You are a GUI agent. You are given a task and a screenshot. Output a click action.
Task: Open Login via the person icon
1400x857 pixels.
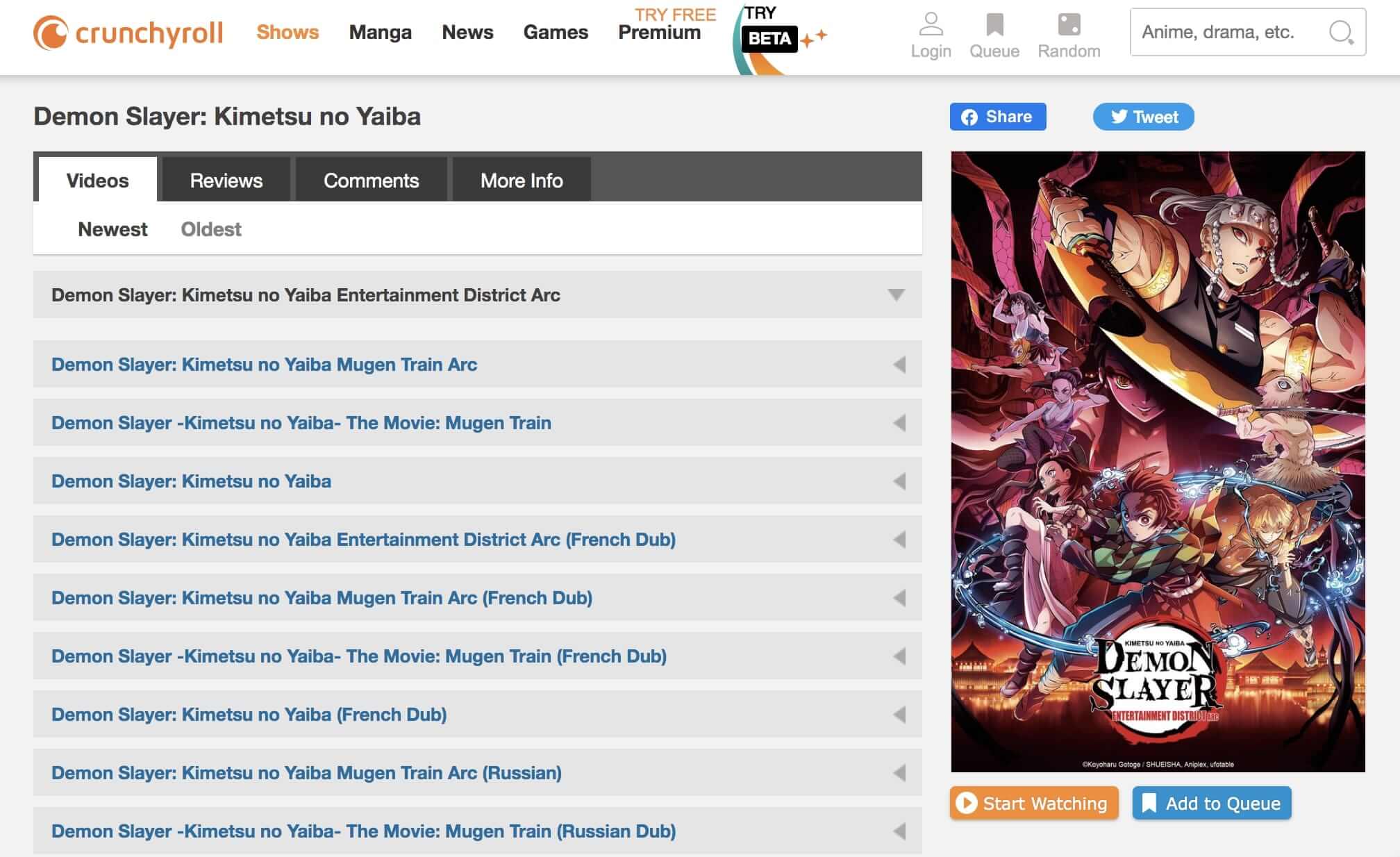tap(931, 31)
